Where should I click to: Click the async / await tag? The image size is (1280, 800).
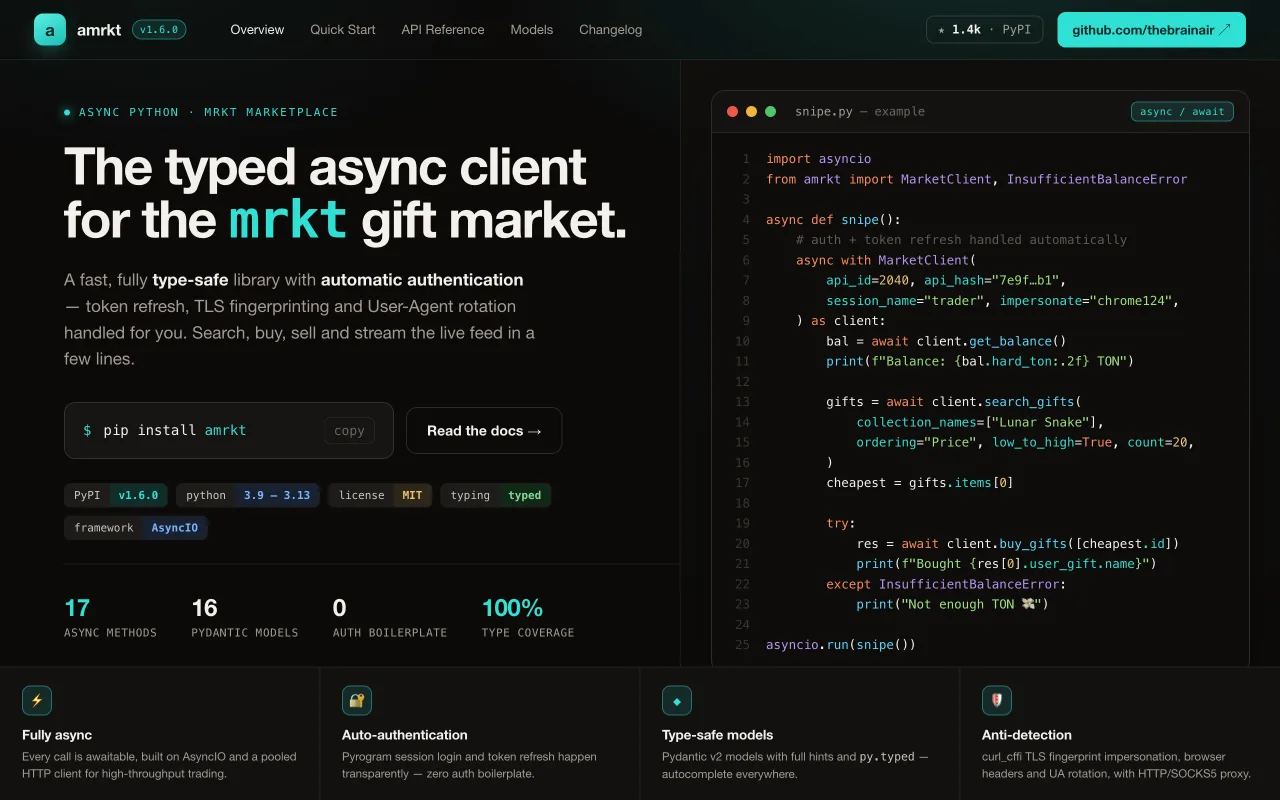click(x=1182, y=112)
